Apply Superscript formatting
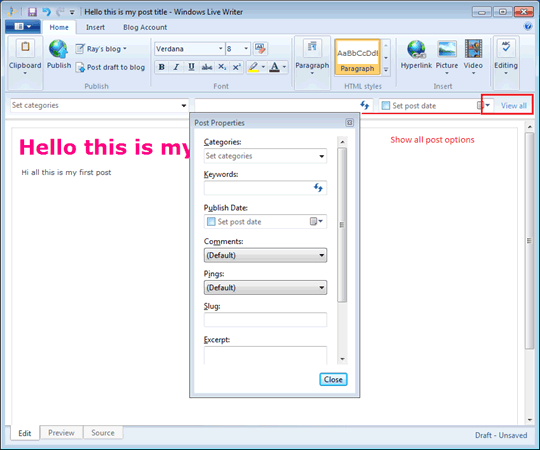Viewport: 540px width, 450px height. pyautogui.click(x=237, y=67)
